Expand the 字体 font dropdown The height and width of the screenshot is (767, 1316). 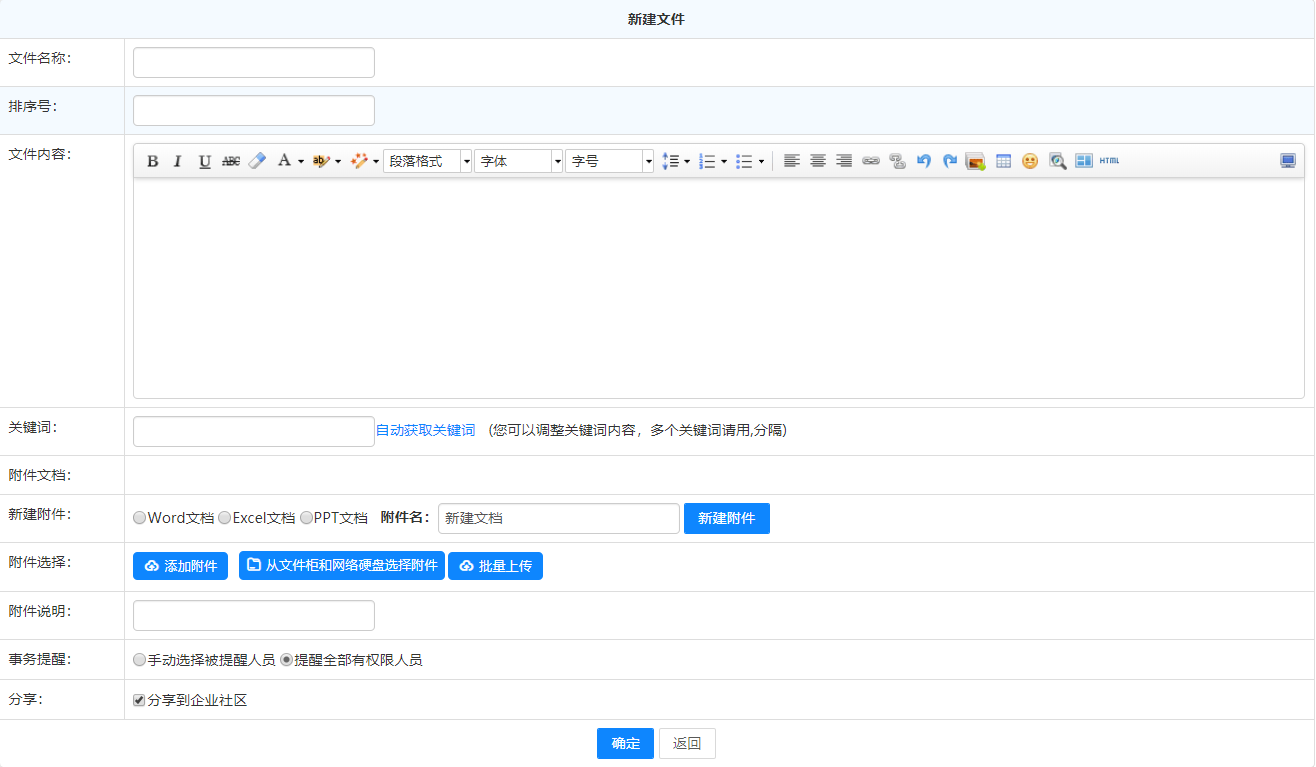(x=518, y=161)
